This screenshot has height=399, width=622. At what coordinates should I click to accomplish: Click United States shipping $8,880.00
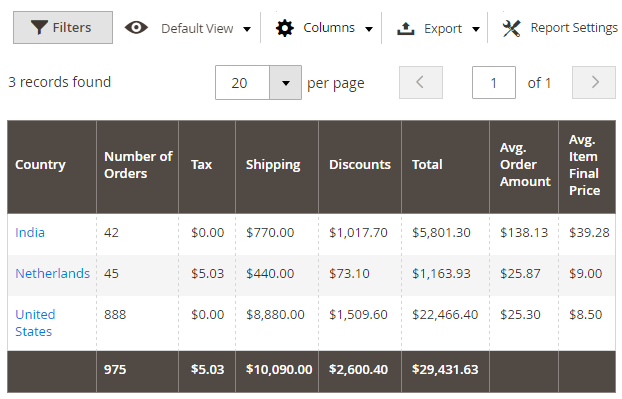pyautogui.click(x=275, y=315)
